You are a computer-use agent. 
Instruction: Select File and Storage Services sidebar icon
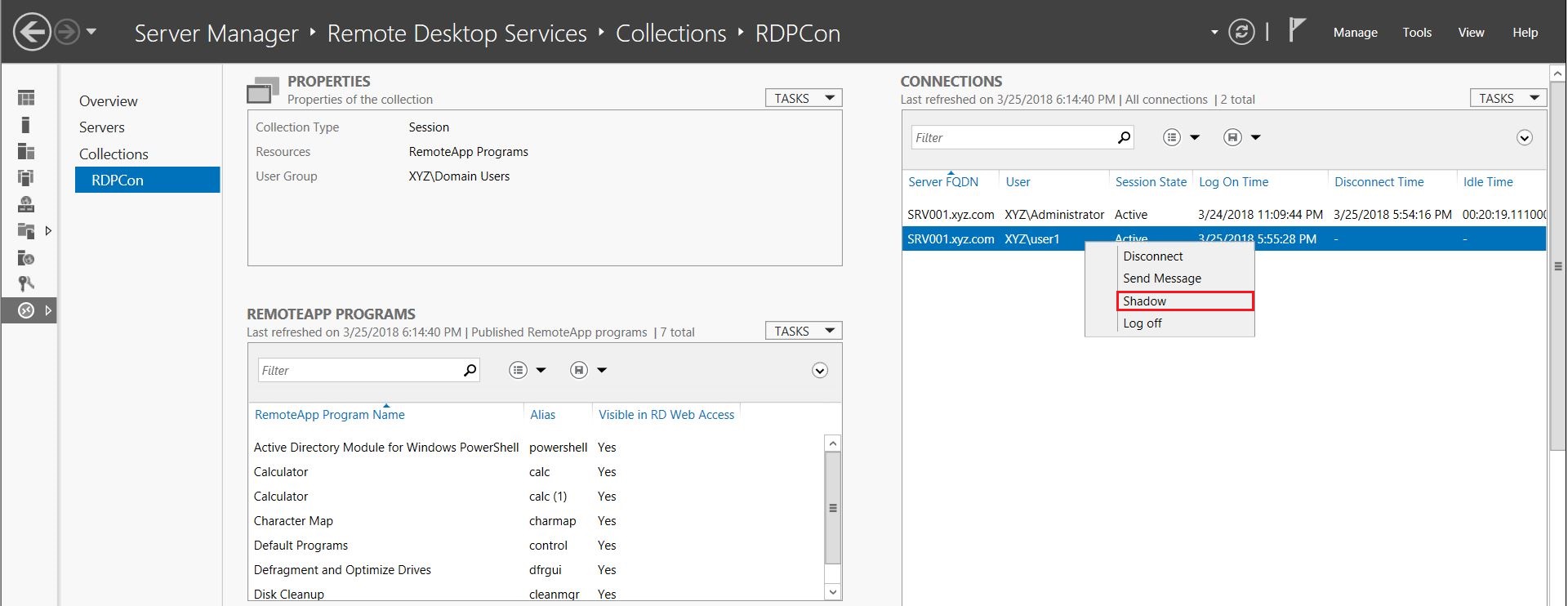pyautogui.click(x=26, y=231)
